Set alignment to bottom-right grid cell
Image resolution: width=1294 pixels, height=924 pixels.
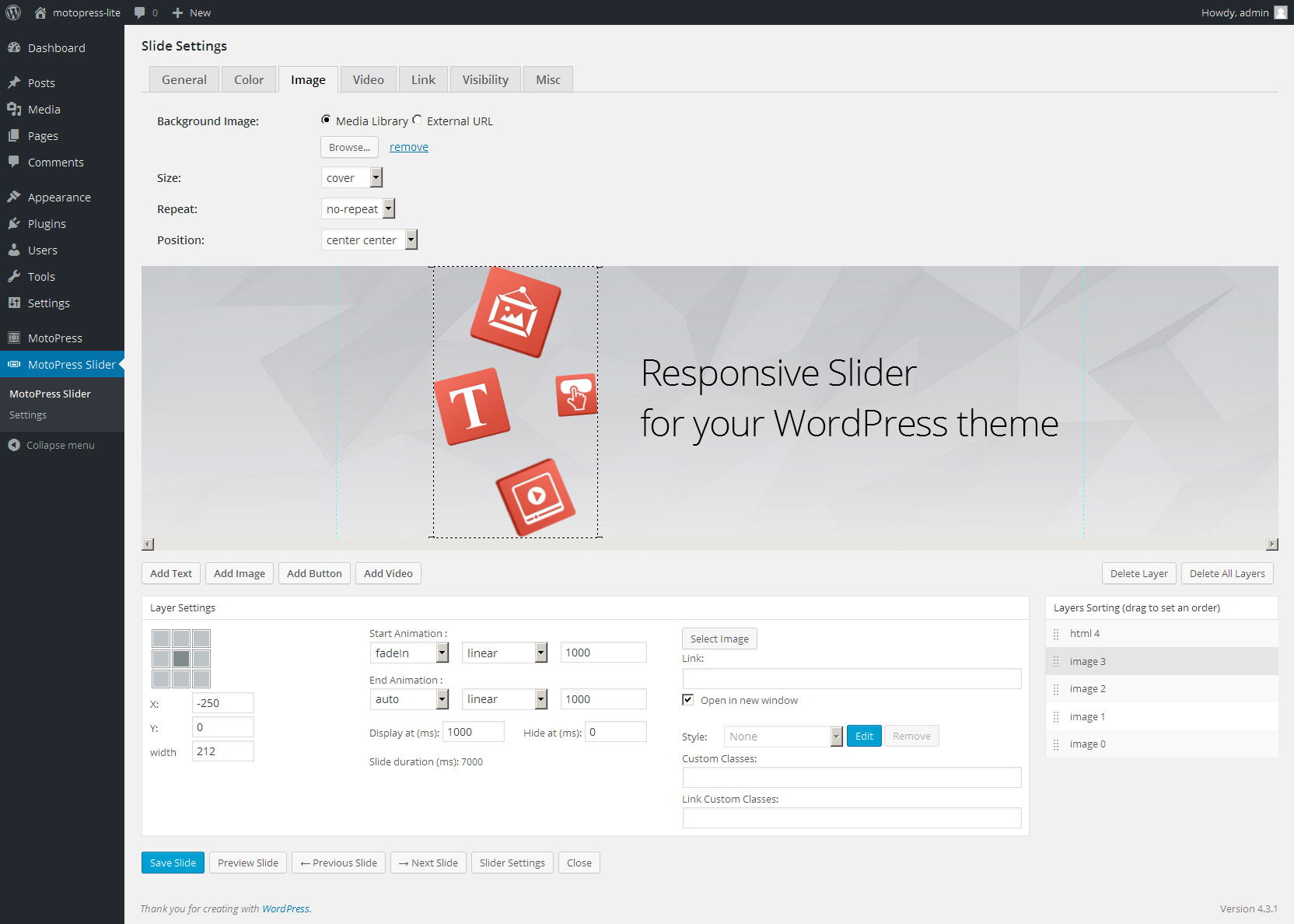(x=201, y=679)
